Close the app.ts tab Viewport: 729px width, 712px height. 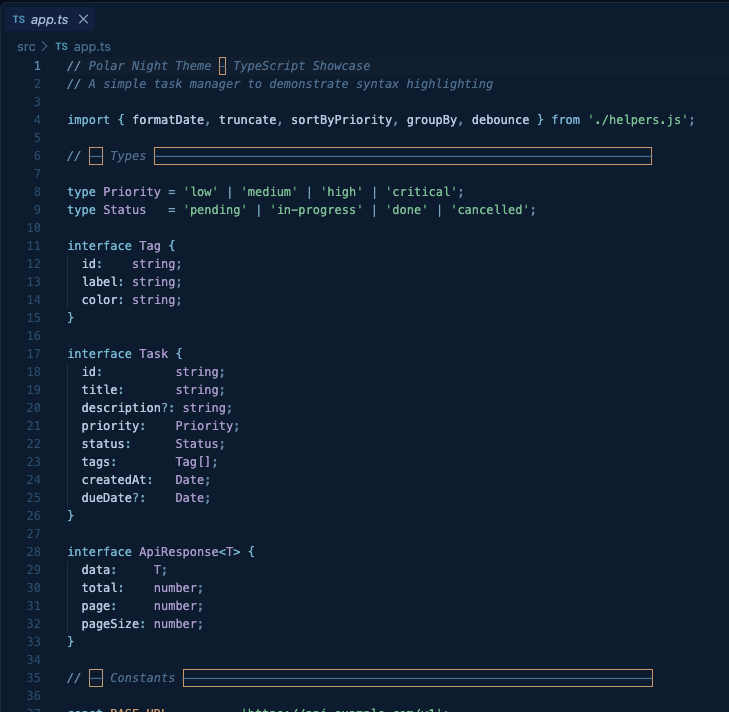click(x=83, y=20)
